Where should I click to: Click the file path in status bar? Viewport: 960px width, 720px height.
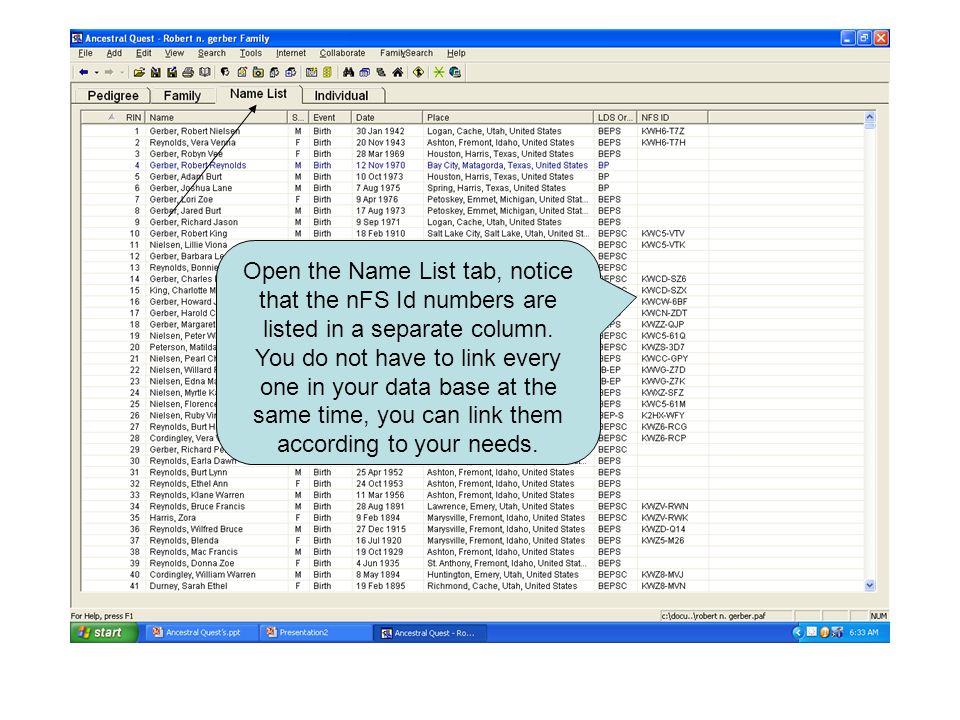(x=713, y=616)
